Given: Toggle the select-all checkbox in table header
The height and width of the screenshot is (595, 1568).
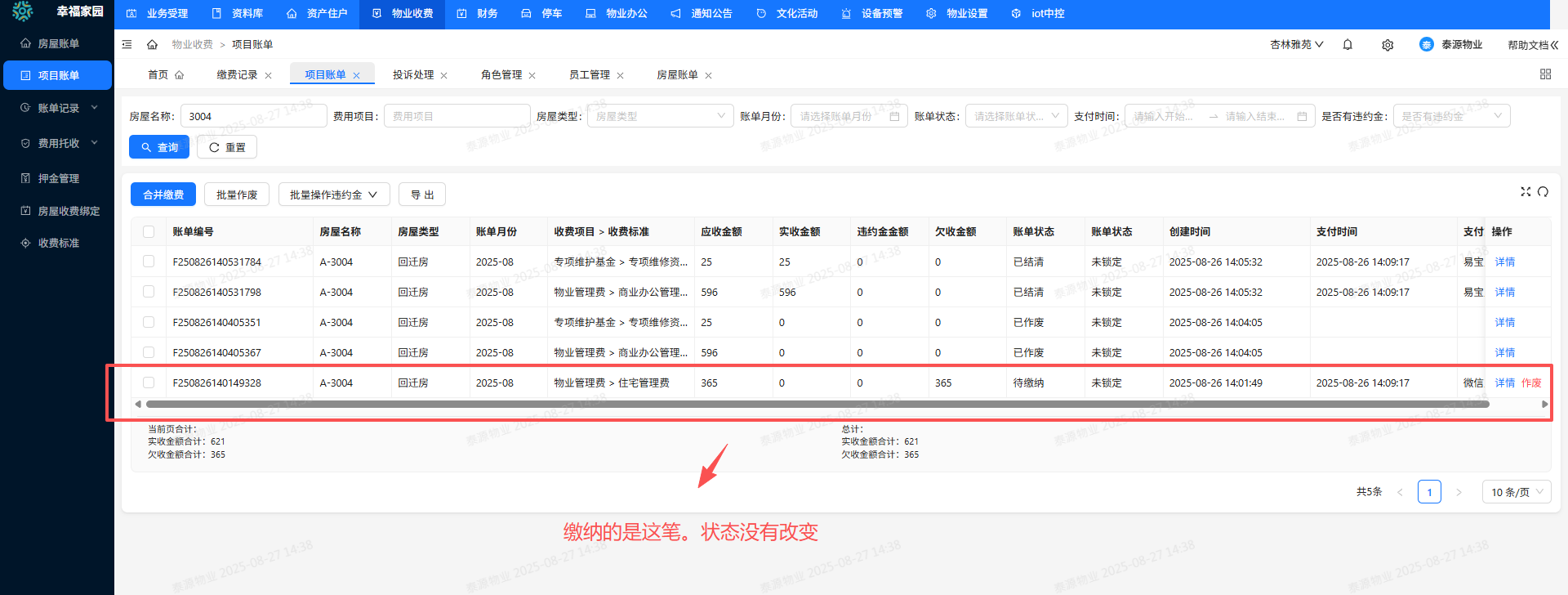Looking at the screenshot, I should [x=149, y=232].
